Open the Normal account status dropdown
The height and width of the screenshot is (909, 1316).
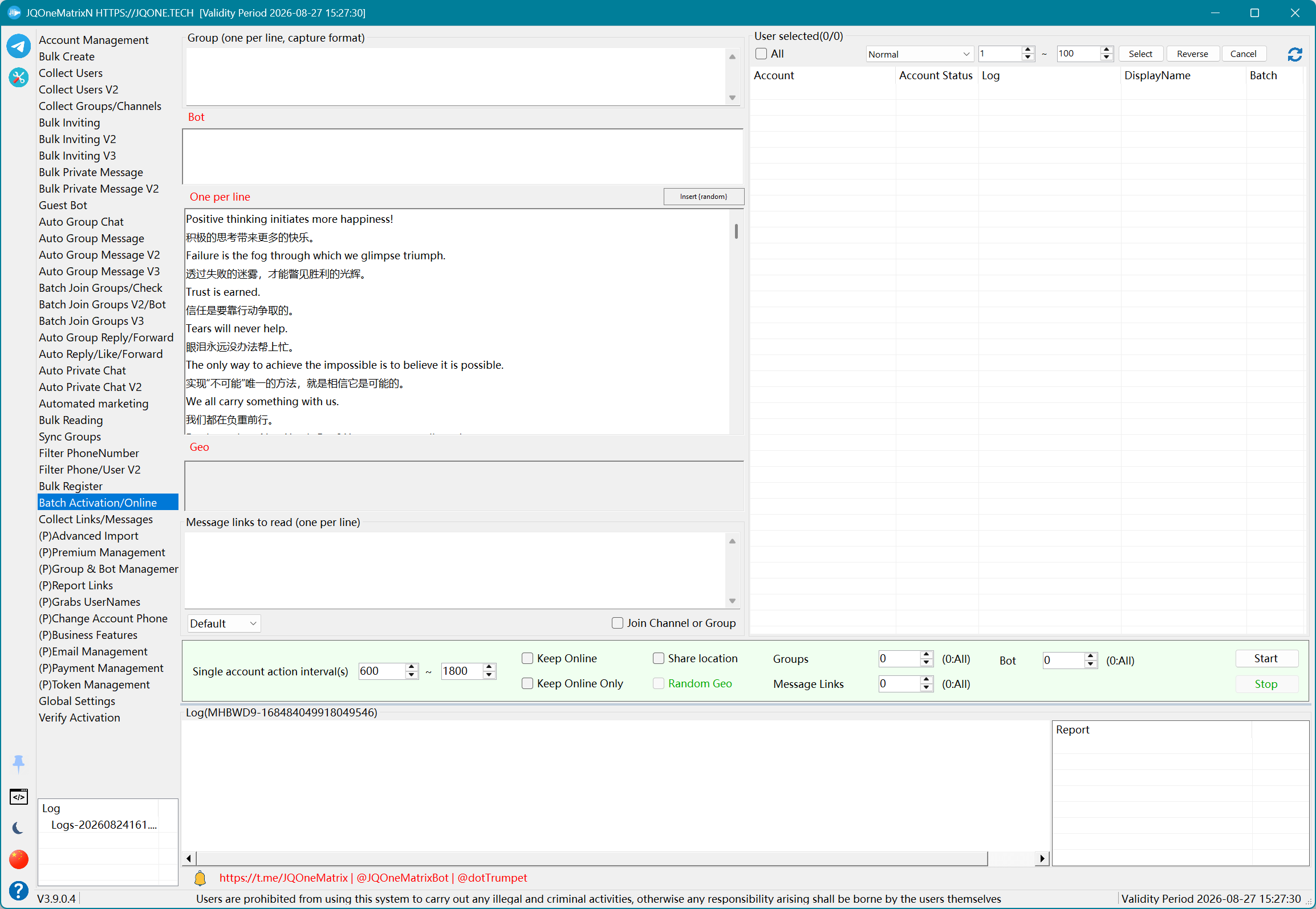coord(919,54)
